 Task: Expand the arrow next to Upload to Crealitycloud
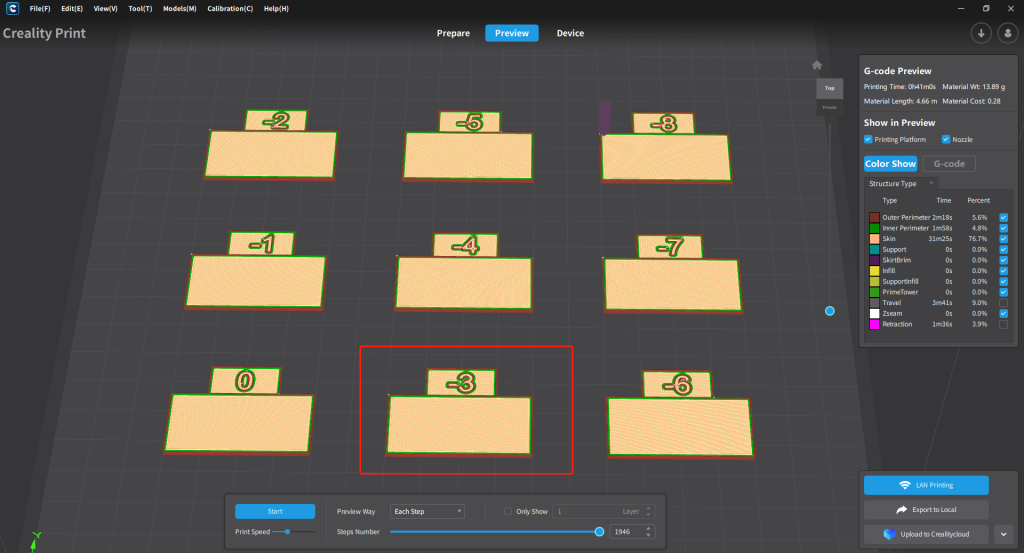coord(1004,534)
